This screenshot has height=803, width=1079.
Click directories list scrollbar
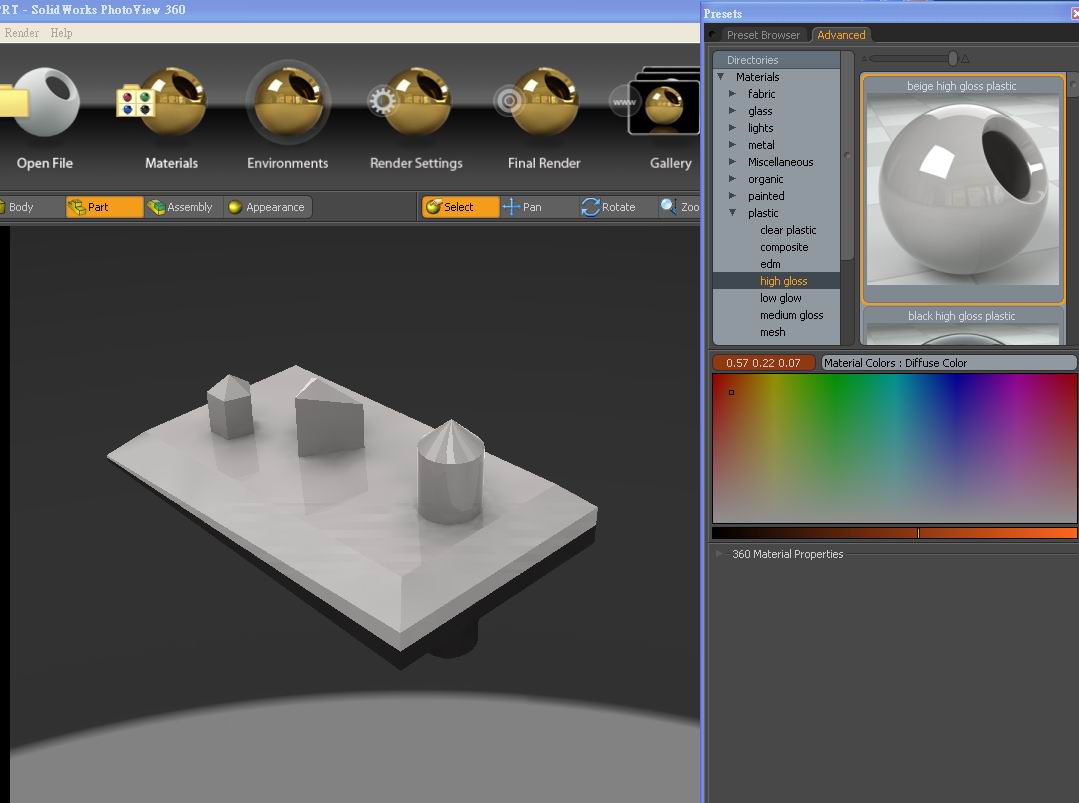[x=847, y=156]
